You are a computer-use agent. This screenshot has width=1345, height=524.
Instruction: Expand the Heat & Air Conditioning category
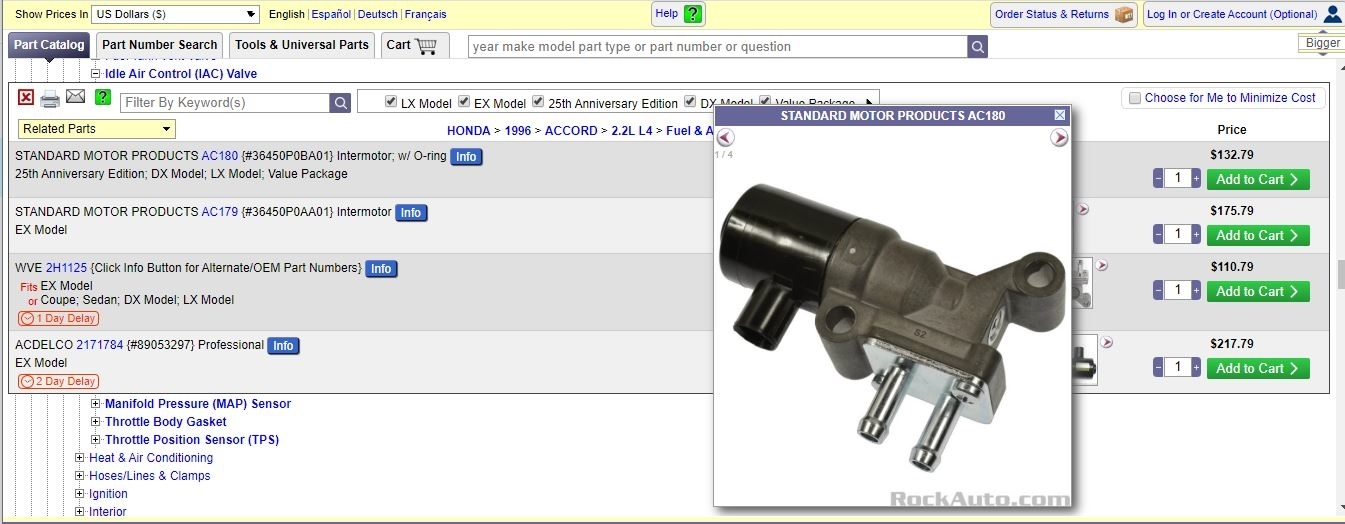80,458
